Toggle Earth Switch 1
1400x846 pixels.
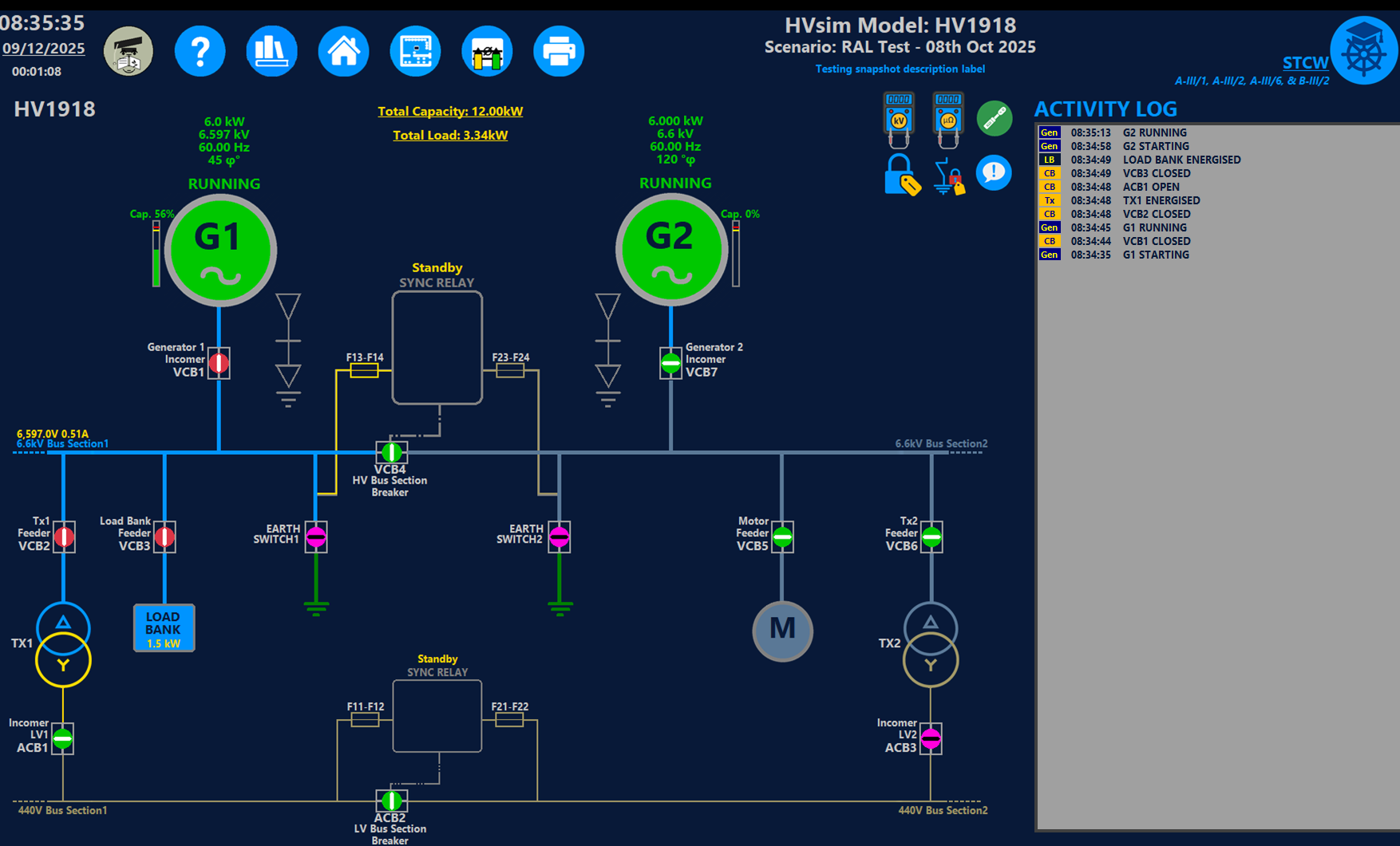(316, 537)
